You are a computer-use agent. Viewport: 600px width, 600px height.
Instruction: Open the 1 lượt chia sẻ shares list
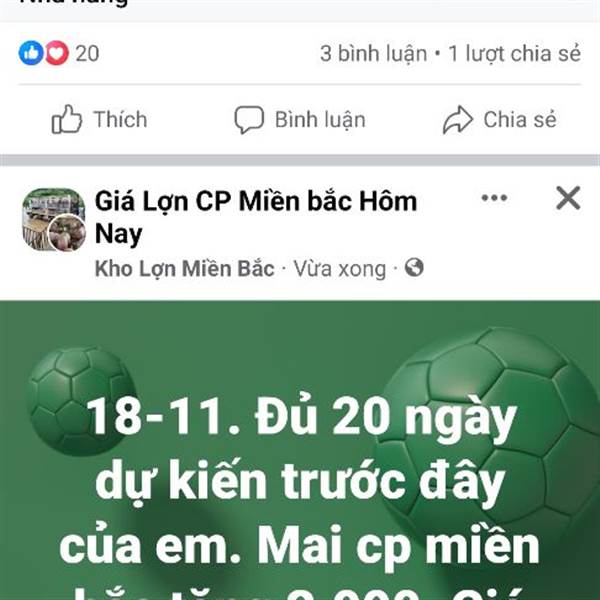pyautogui.click(x=514, y=54)
